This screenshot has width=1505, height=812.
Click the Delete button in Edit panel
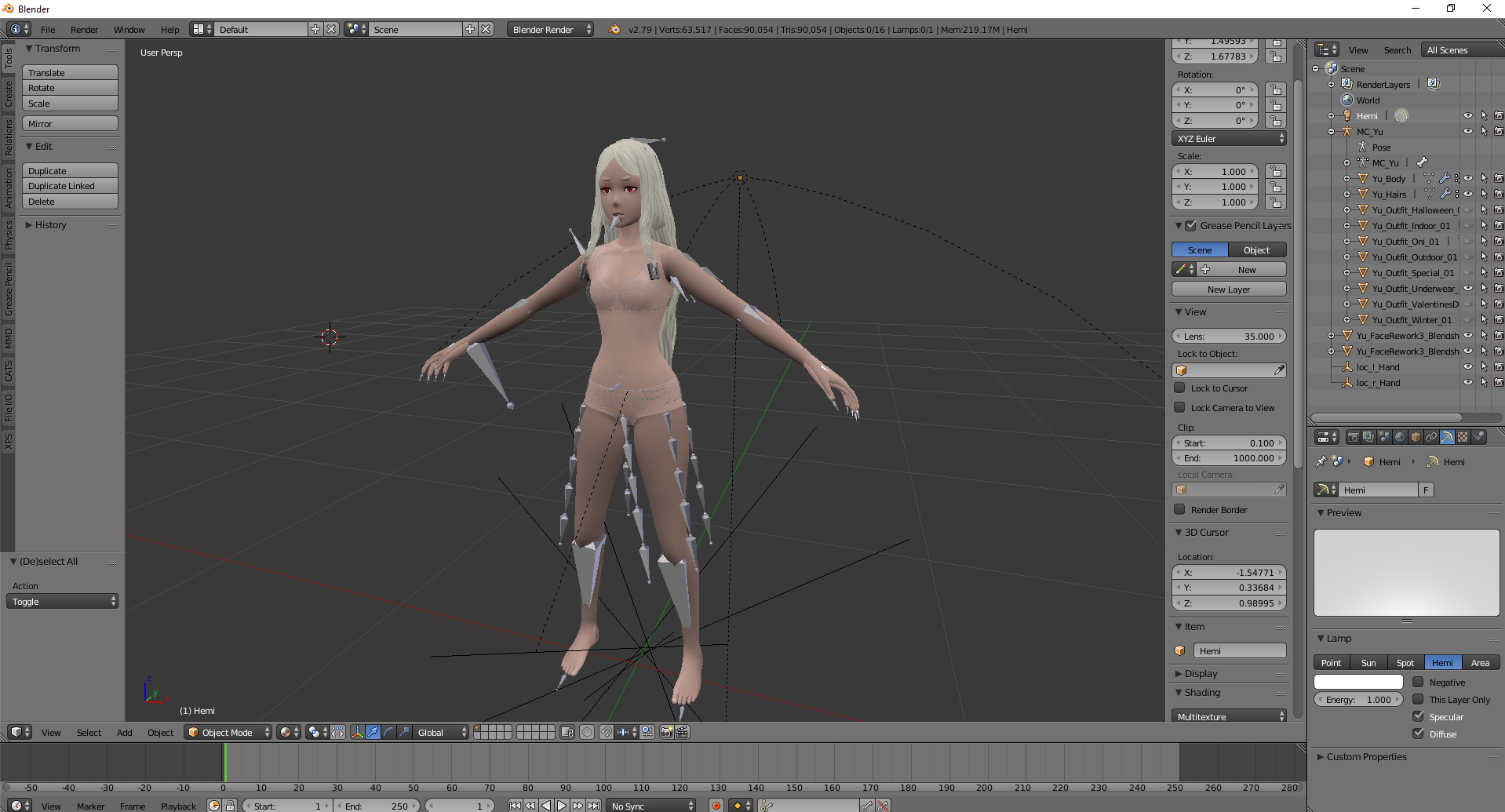click(x=70, y=202)
